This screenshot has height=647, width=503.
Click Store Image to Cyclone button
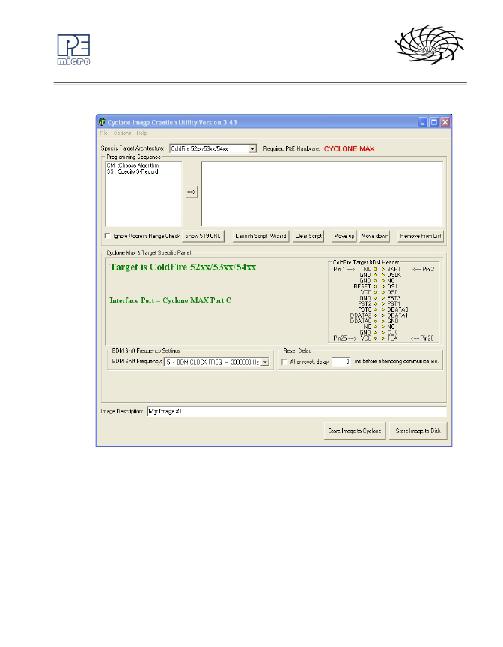tap(354, 430)
